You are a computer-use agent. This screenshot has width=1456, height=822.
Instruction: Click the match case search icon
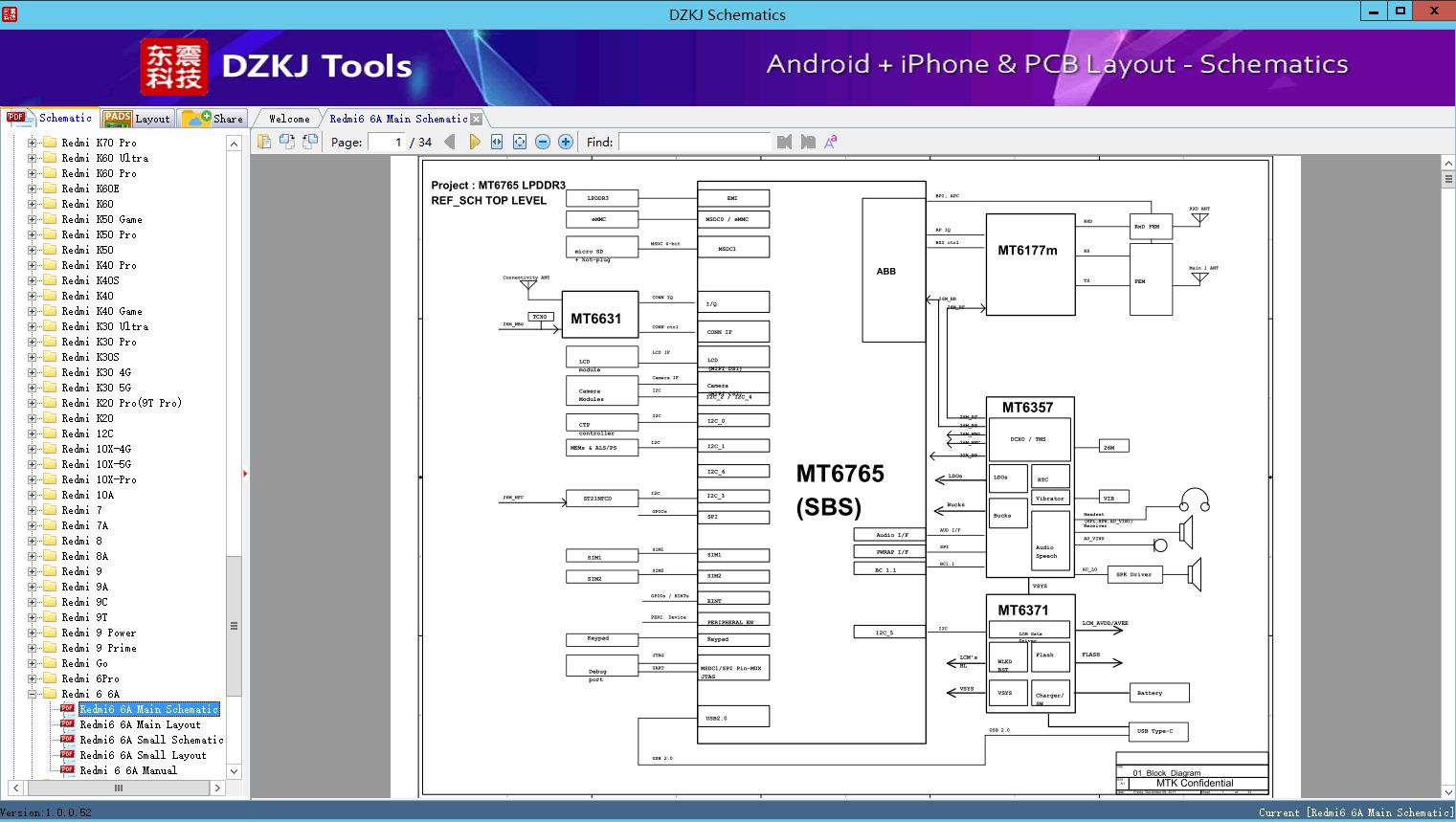click(831, 142)
